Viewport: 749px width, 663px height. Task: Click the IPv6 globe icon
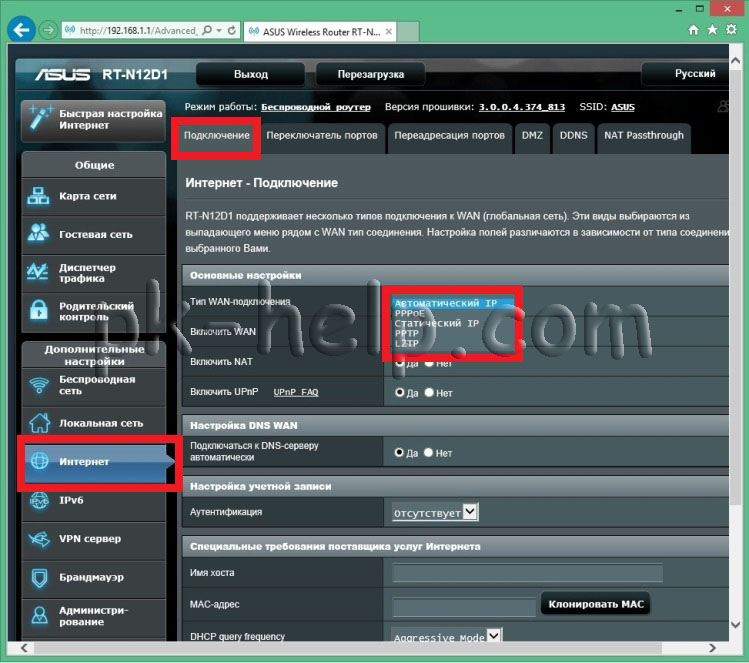pos(39,500)
